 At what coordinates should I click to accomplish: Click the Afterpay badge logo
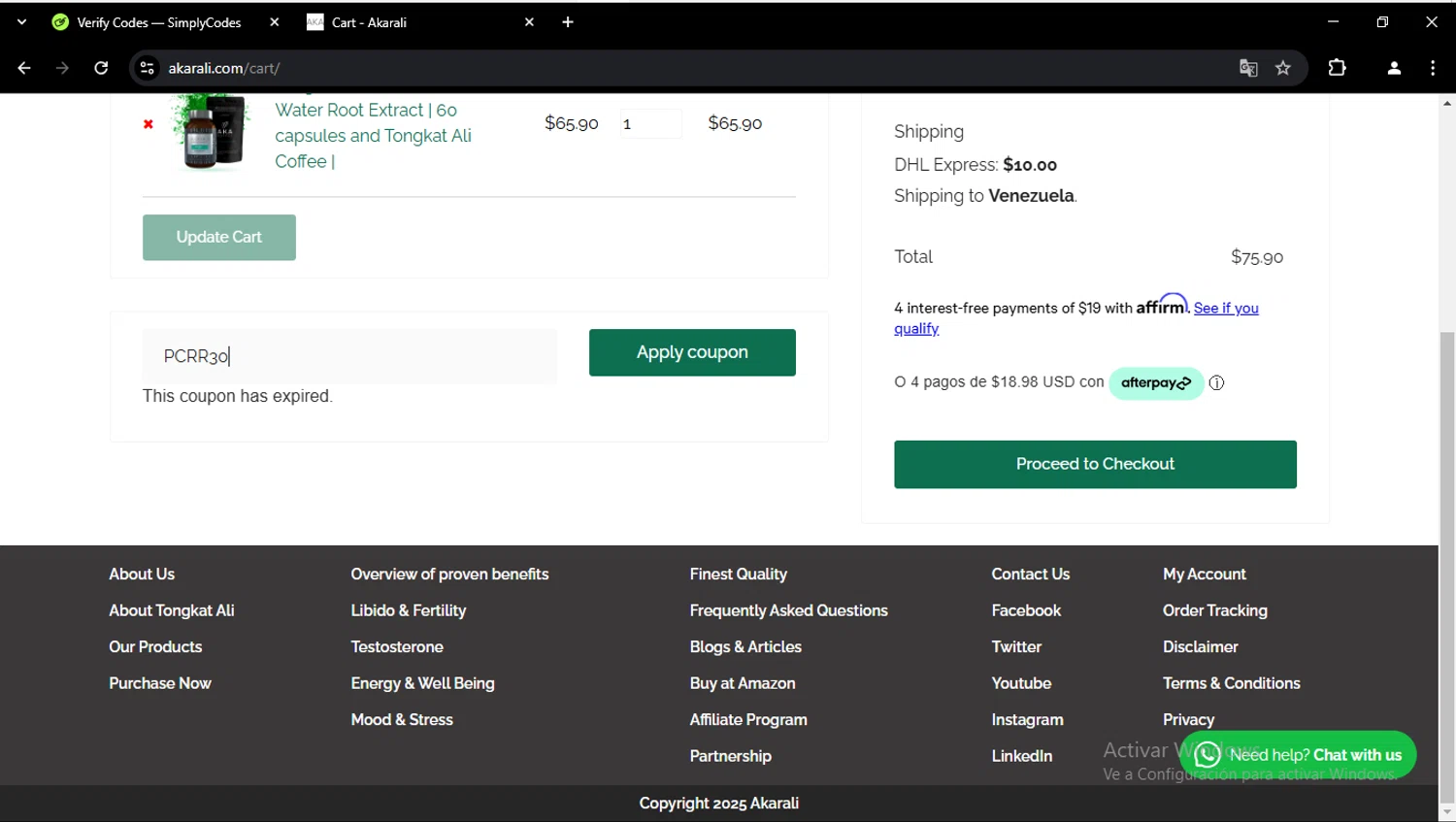pyautogui.click(x=1156, y=382)
